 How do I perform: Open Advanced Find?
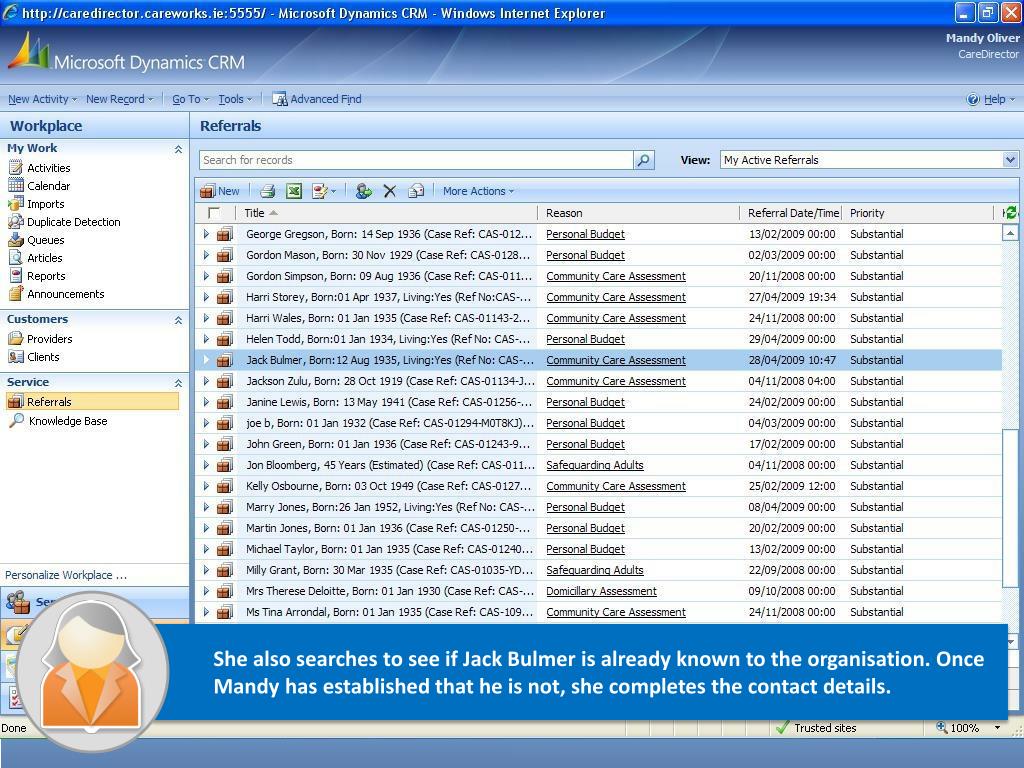[317, 99]
